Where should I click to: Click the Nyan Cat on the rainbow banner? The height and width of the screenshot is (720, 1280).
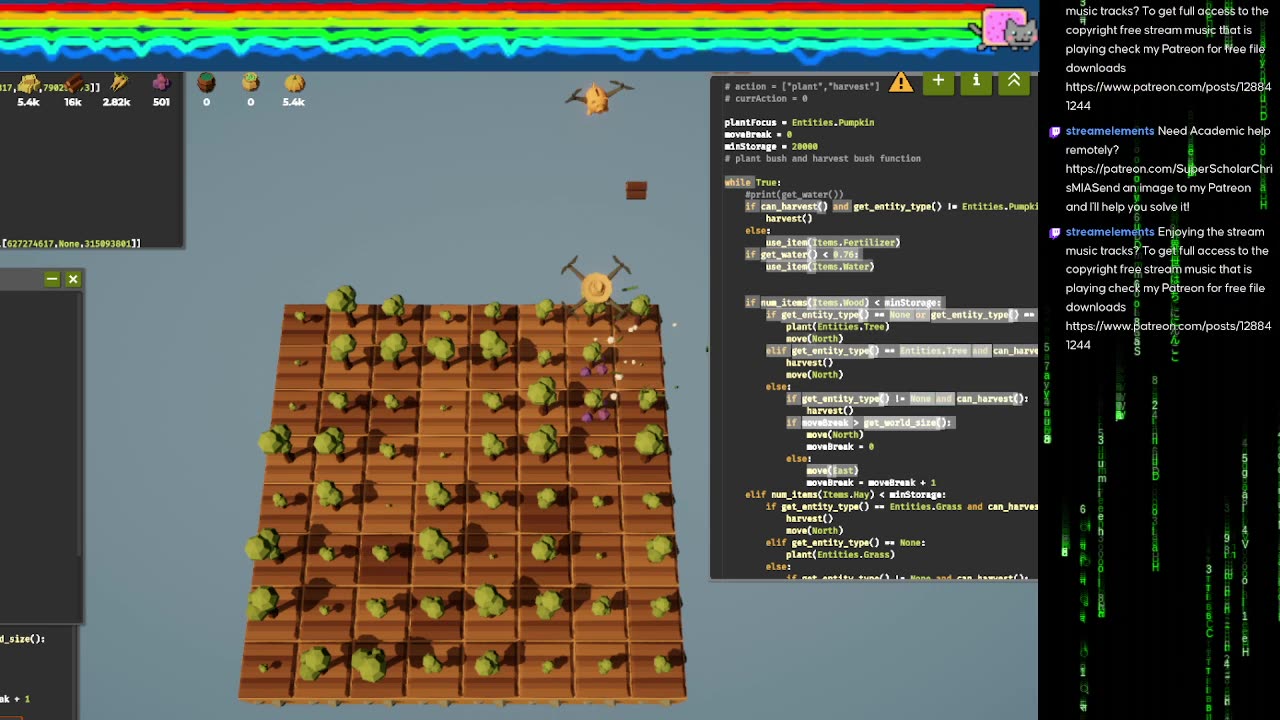pyautogui.click(x=1008, y=28)
